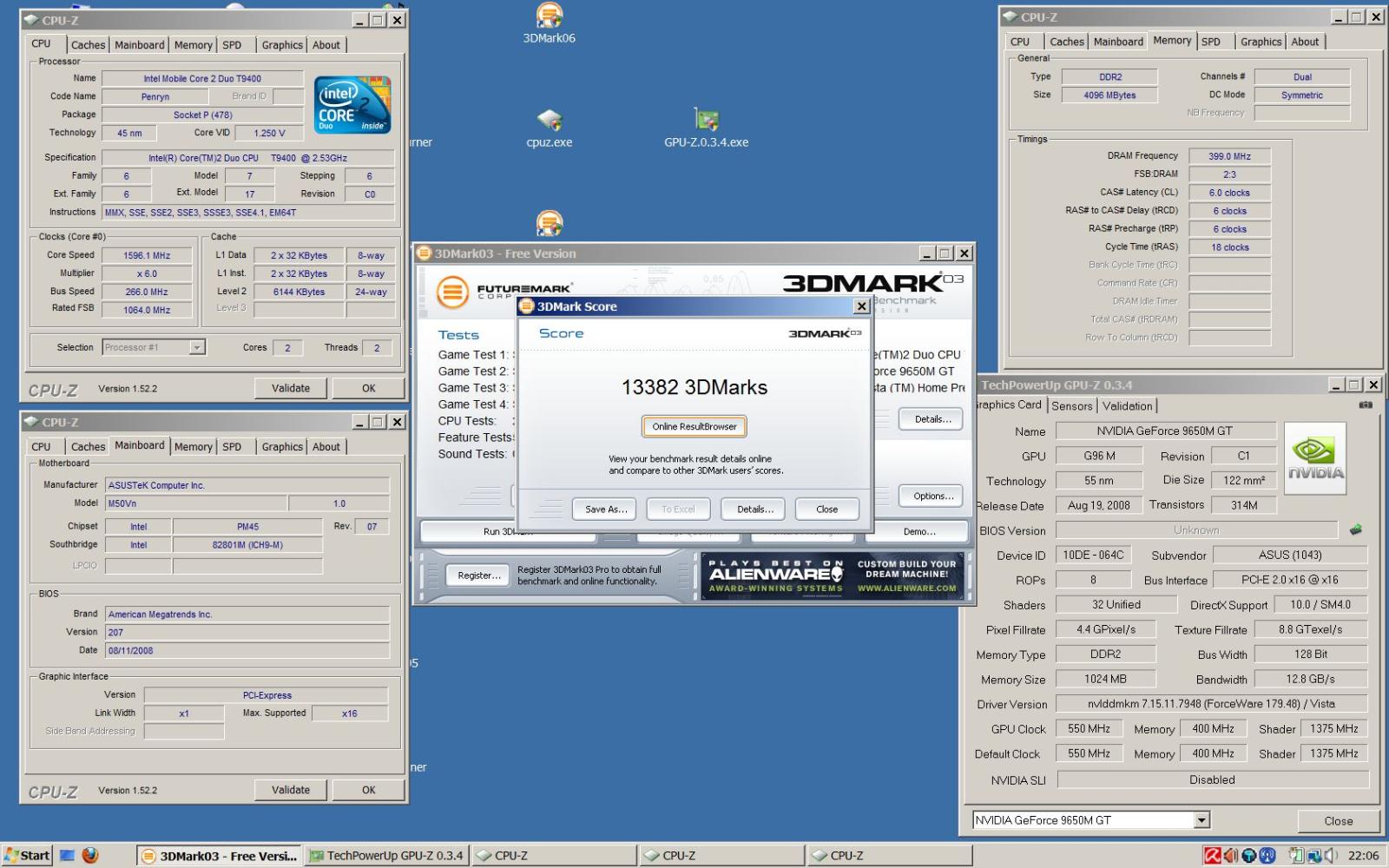1389x868 pixels.
Task: Open SPD tab in CPU-Z memory window
Action: [1211, 42]
